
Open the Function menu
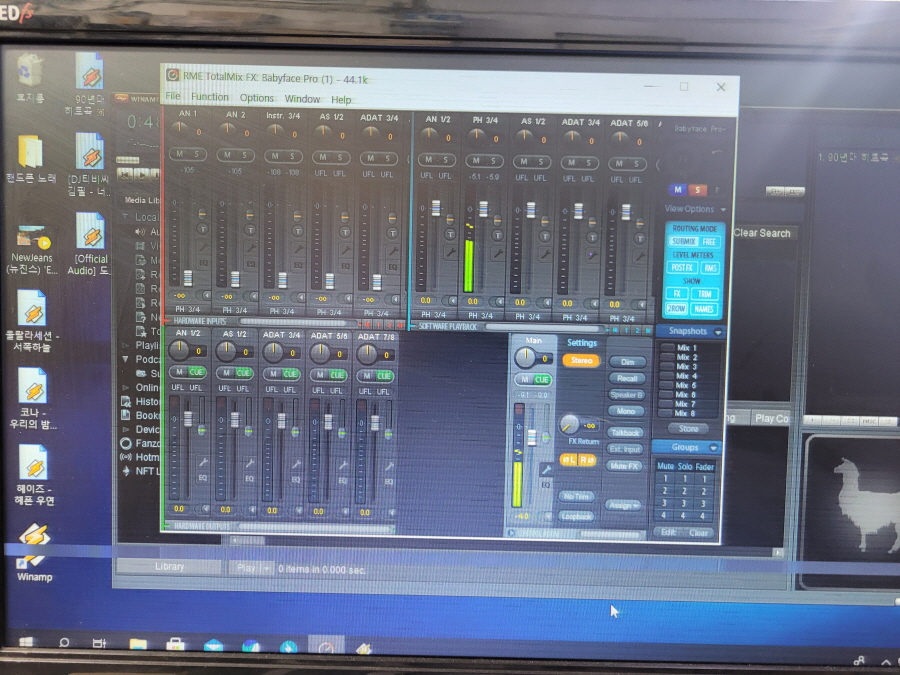(210, 97)
